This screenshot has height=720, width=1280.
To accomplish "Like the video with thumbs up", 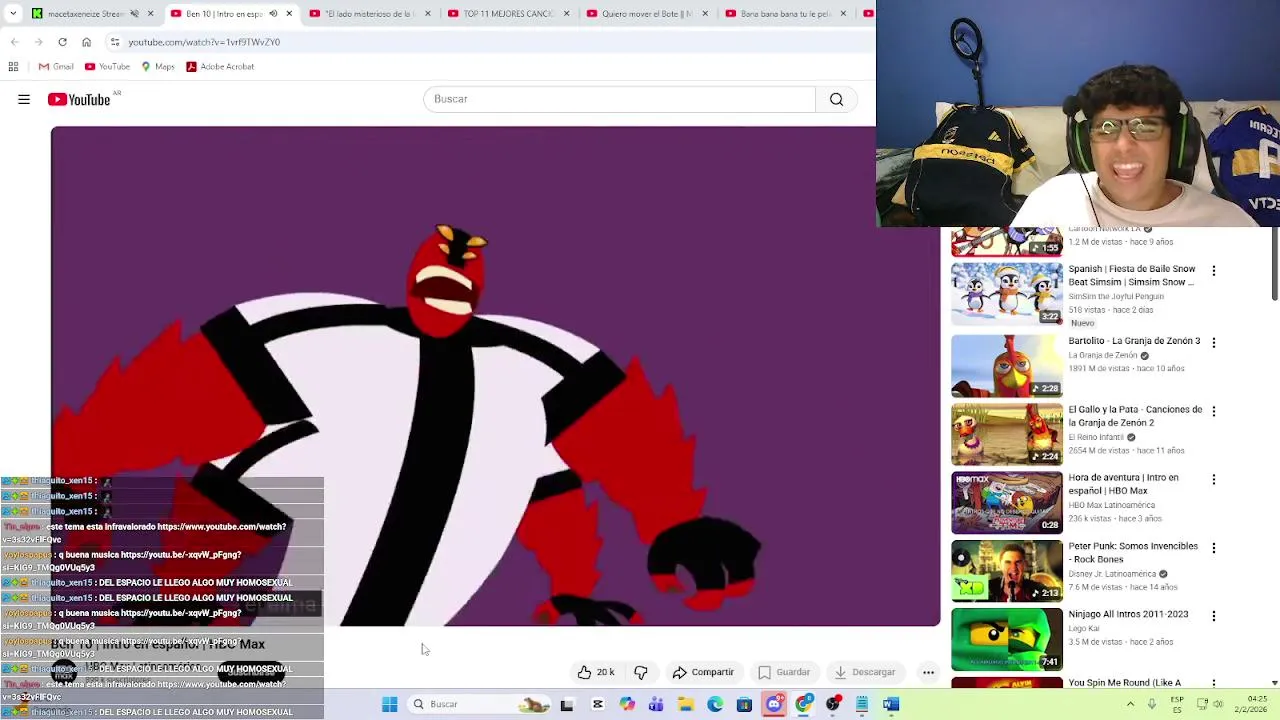I will 595,672.
